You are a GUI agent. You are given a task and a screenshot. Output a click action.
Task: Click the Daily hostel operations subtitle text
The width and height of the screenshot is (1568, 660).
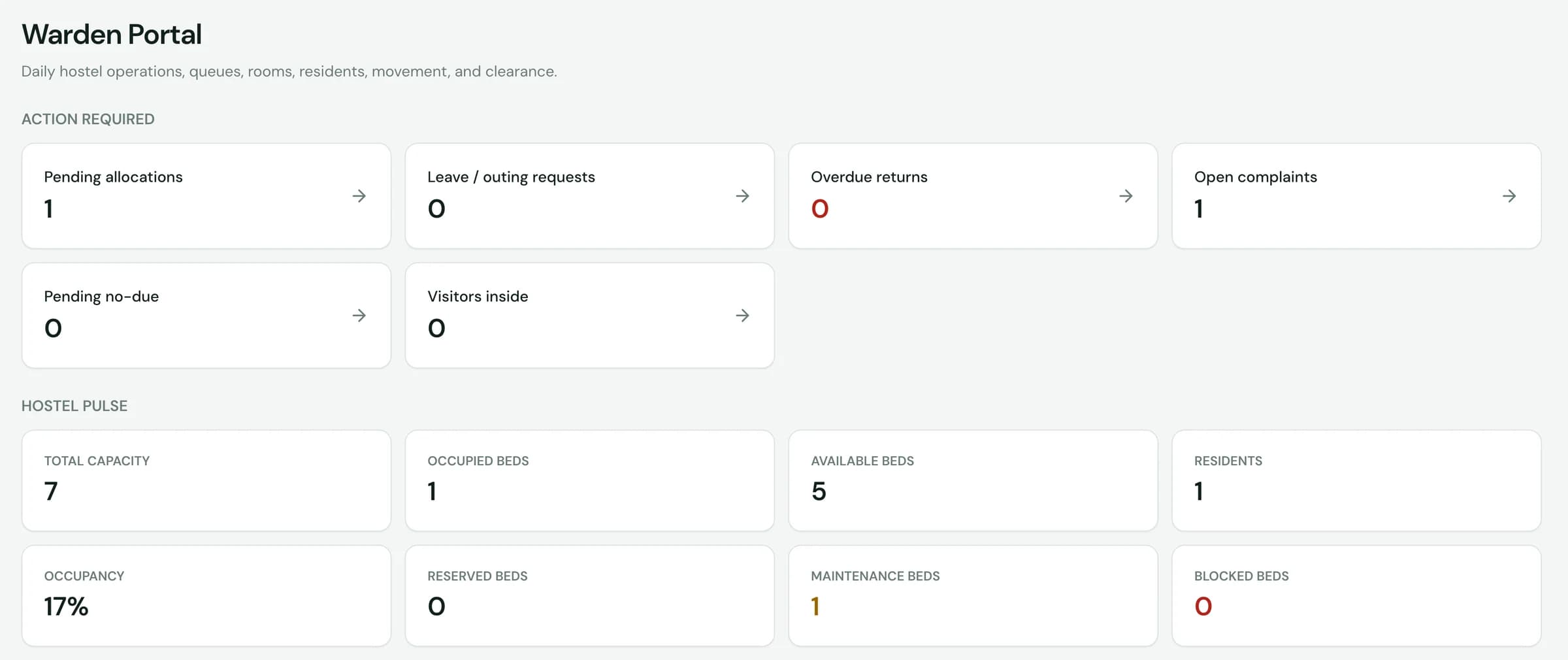click(x=289, y=71)
